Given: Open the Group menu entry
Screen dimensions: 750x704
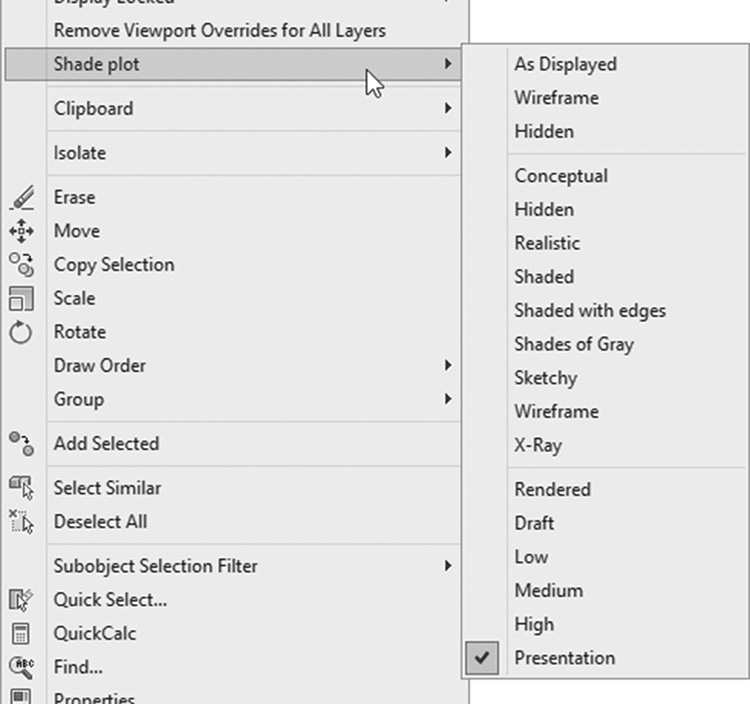Looking at the screenshot, I should (233, 399).
